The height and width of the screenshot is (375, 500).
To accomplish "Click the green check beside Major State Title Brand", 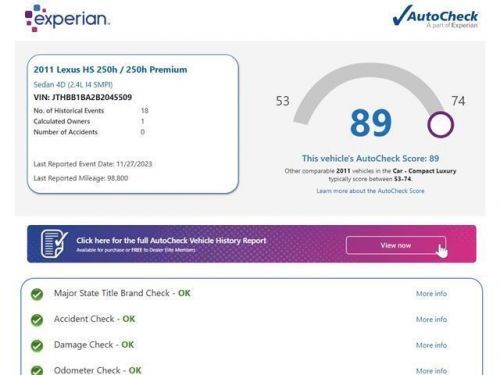I will (x=37, y=294).
